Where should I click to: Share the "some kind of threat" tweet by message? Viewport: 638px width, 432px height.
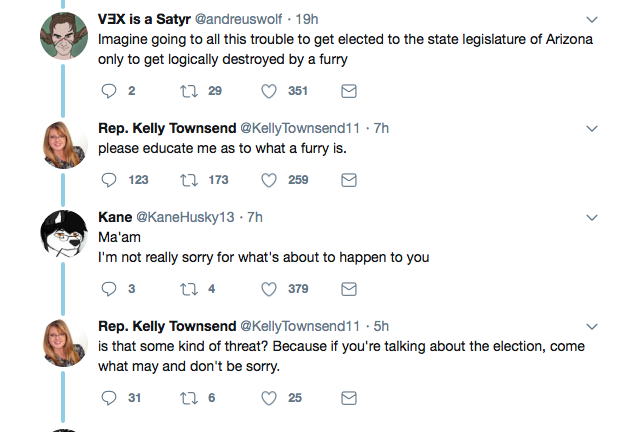[x=349, y=398]
